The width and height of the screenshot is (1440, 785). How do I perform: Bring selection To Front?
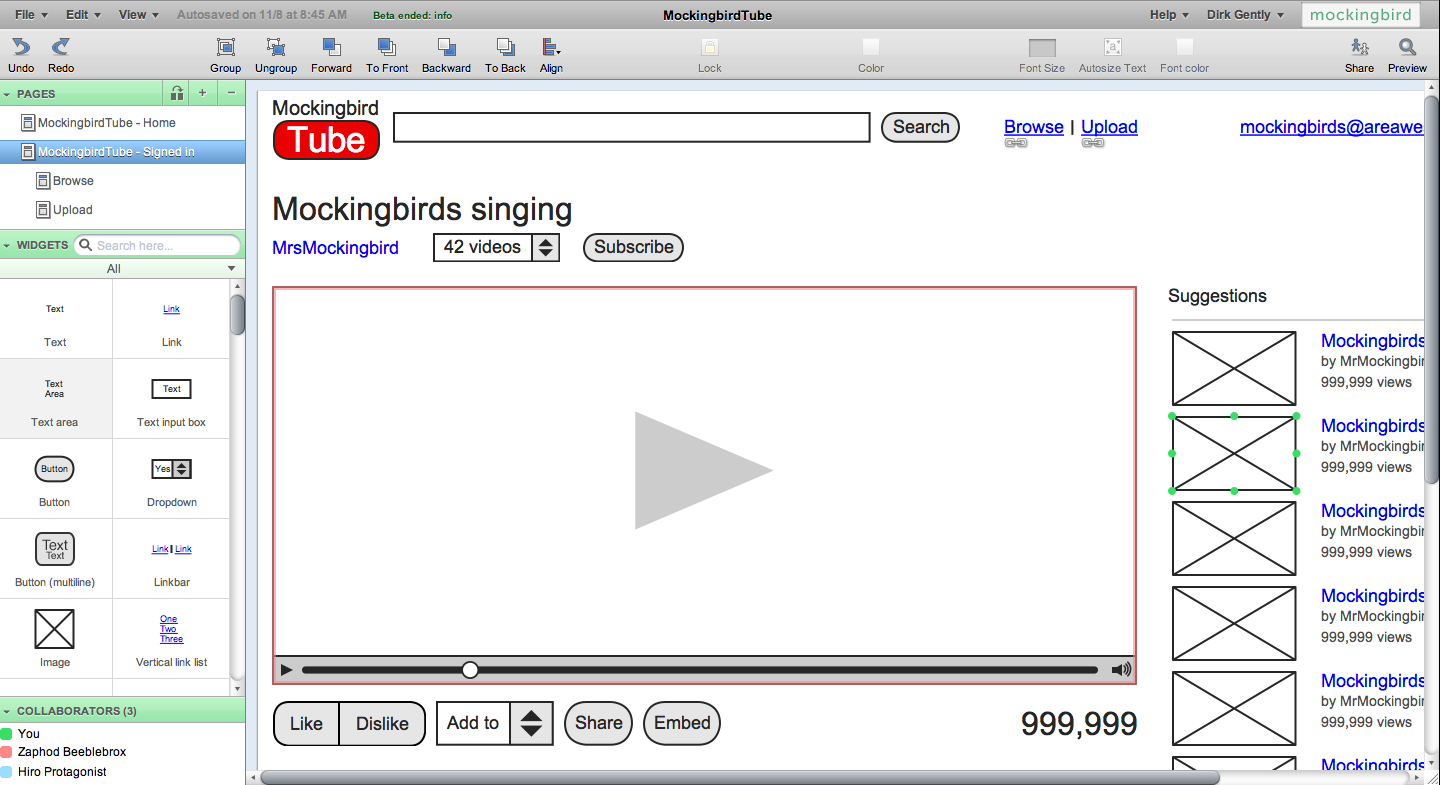tap(387, 47)
